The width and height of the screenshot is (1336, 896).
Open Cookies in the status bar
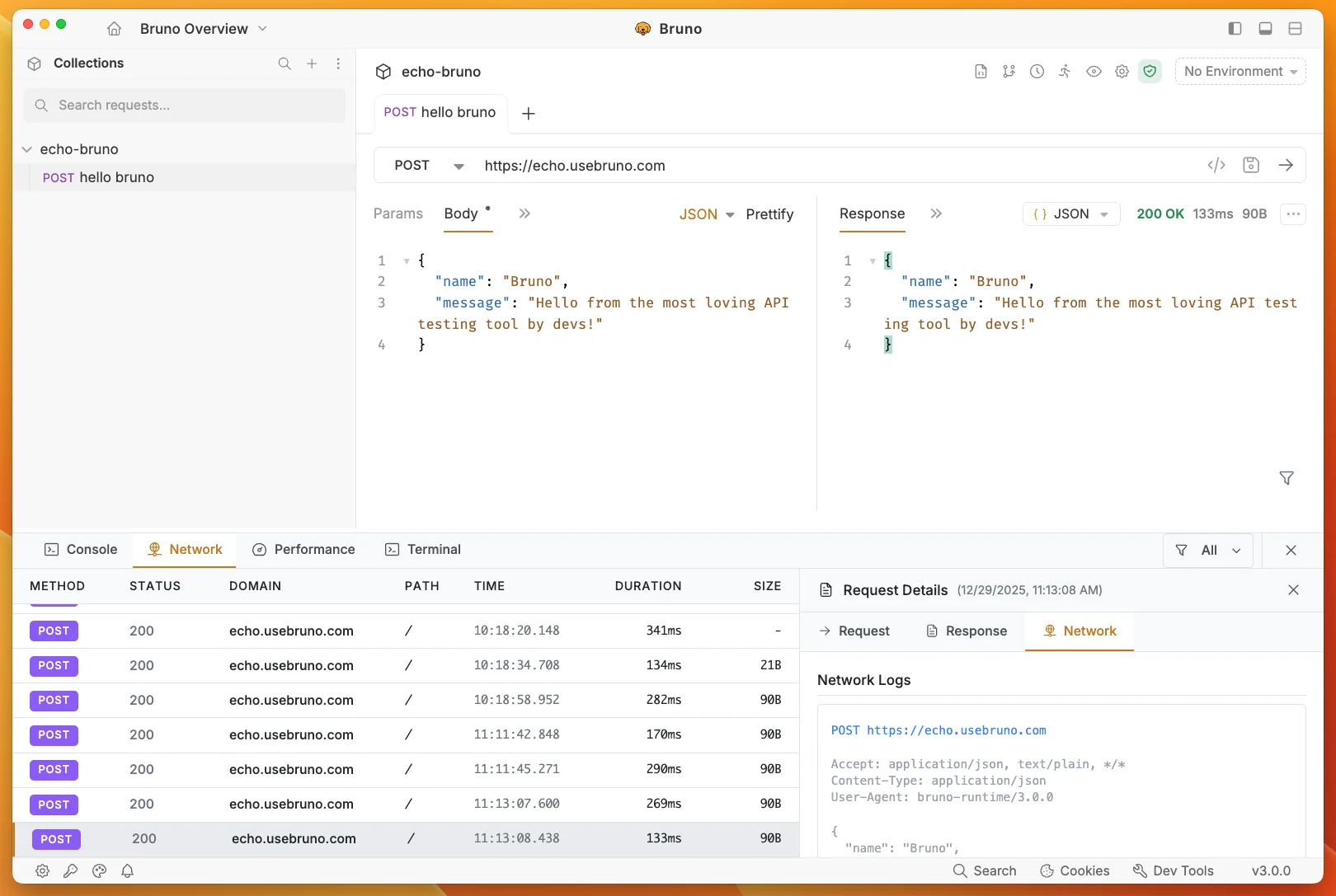[1075, 870]
